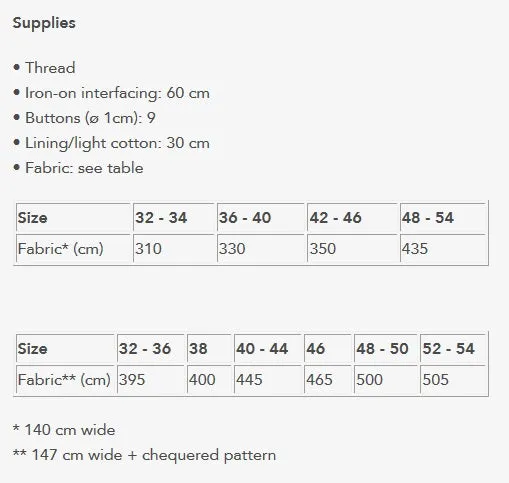
Task: Click the 52 - 54 size header
Action: (x=453, y=349)
